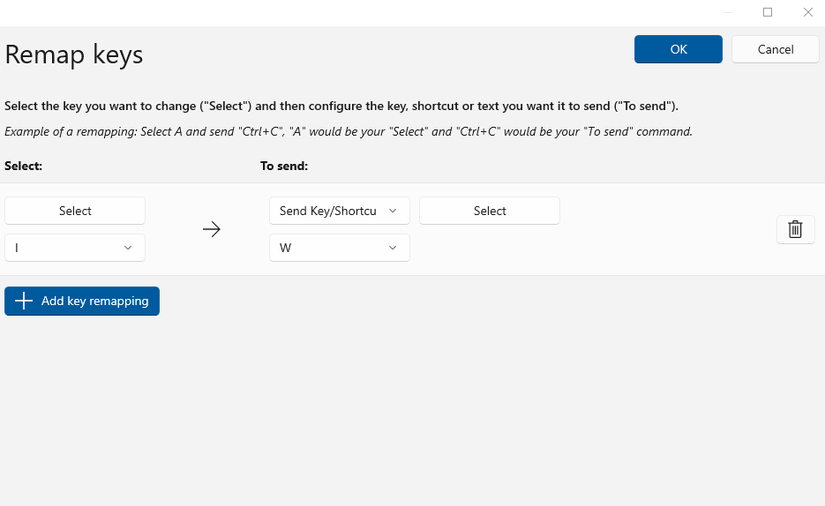Discard changes with the Cancel button

(x=775, y=49)
